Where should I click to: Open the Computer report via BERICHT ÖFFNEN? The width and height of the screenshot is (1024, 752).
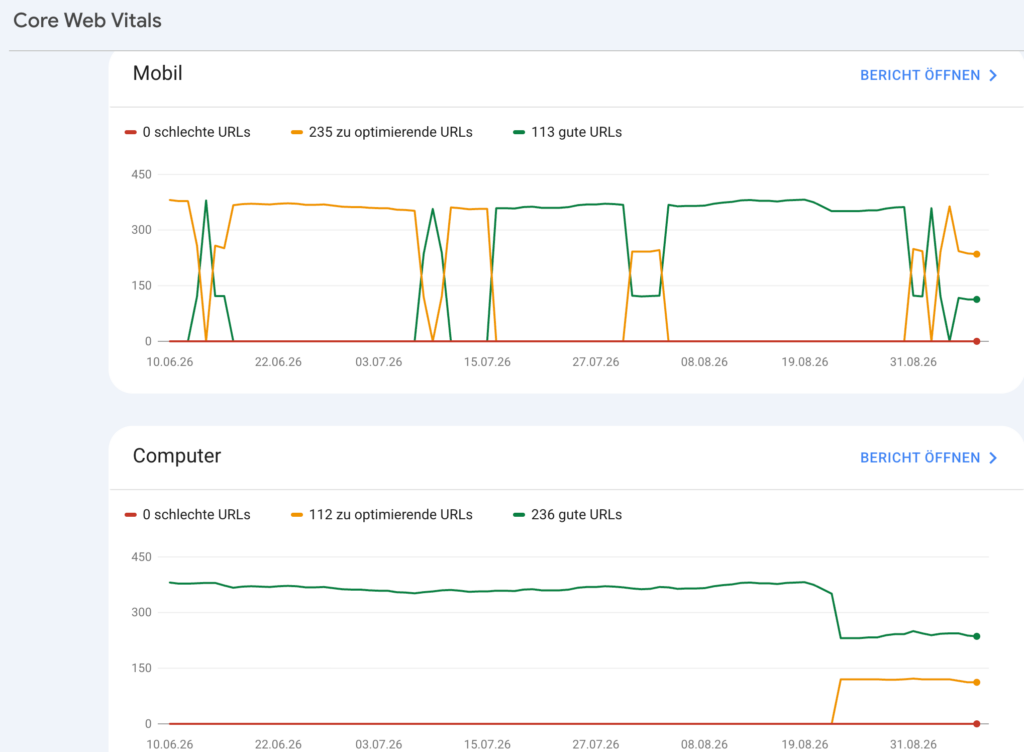[x=920, y=458]
